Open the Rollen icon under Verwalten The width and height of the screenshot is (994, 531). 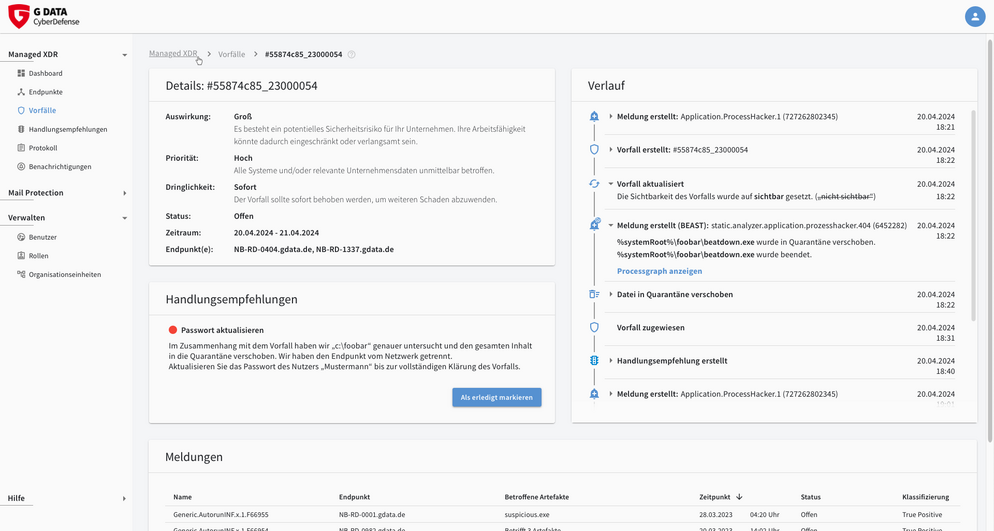pyautogui.click(x=21, y=256)
